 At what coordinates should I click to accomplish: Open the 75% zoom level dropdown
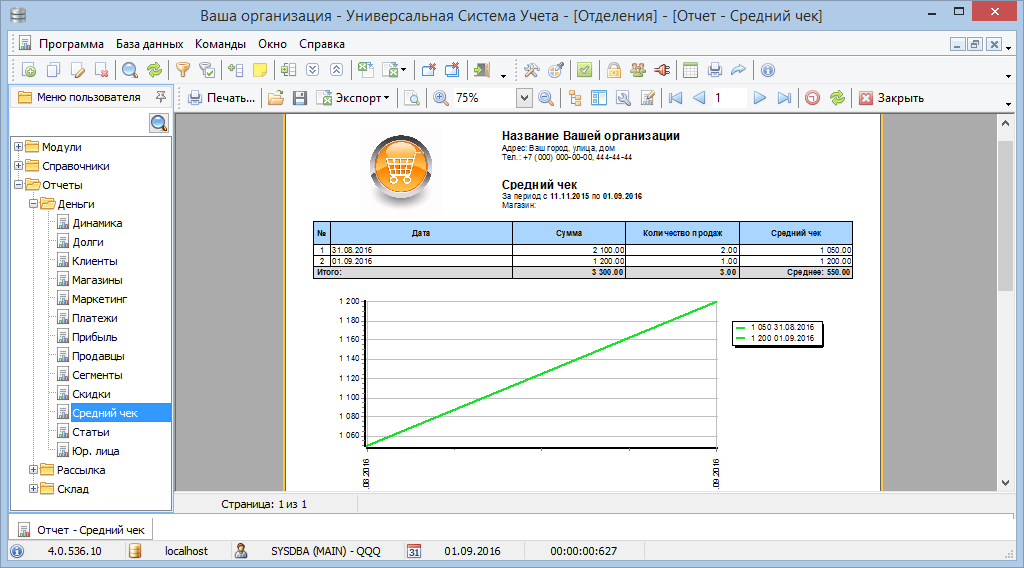524,98
